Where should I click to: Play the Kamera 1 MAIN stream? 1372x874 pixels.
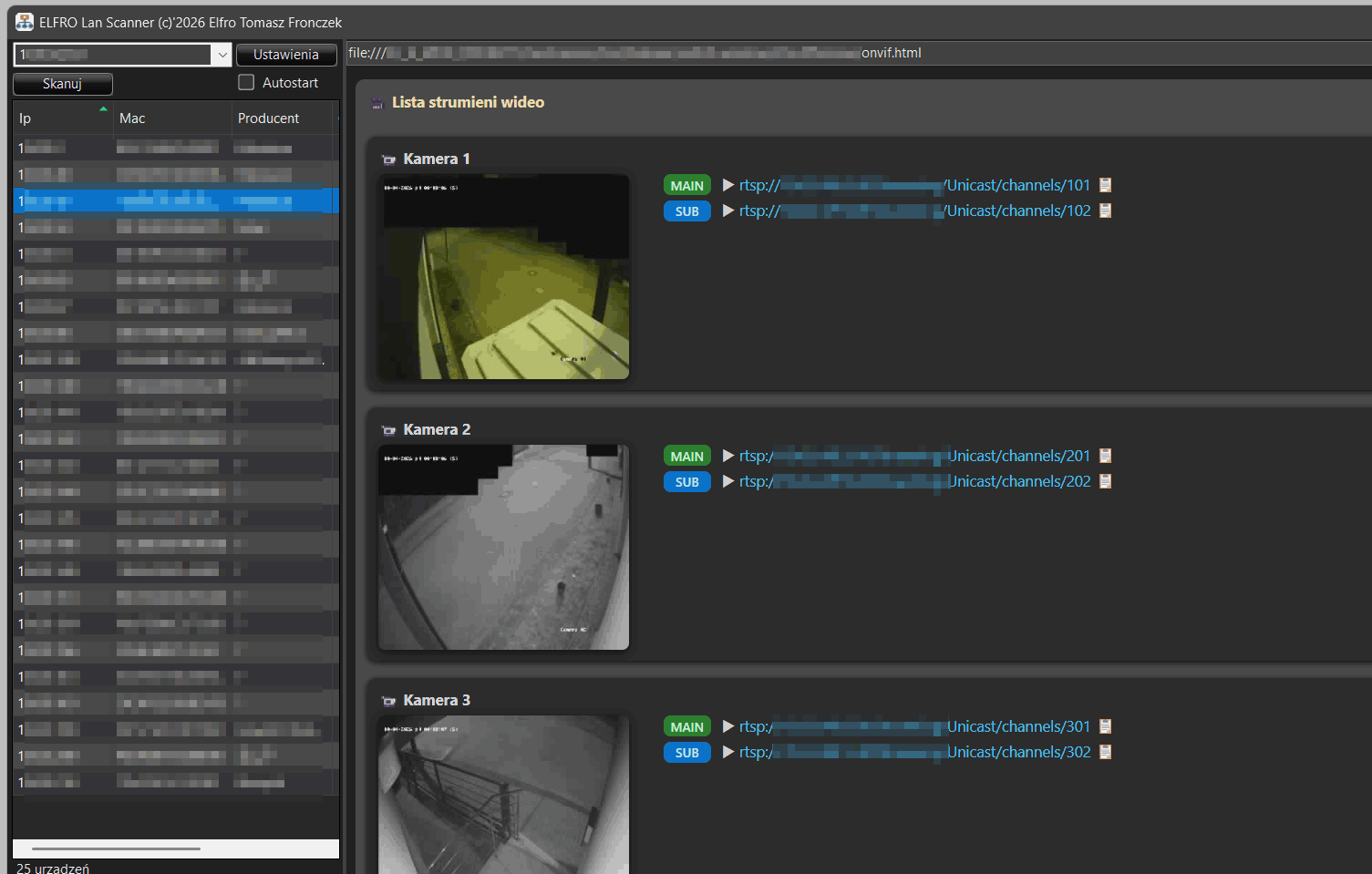728,185
